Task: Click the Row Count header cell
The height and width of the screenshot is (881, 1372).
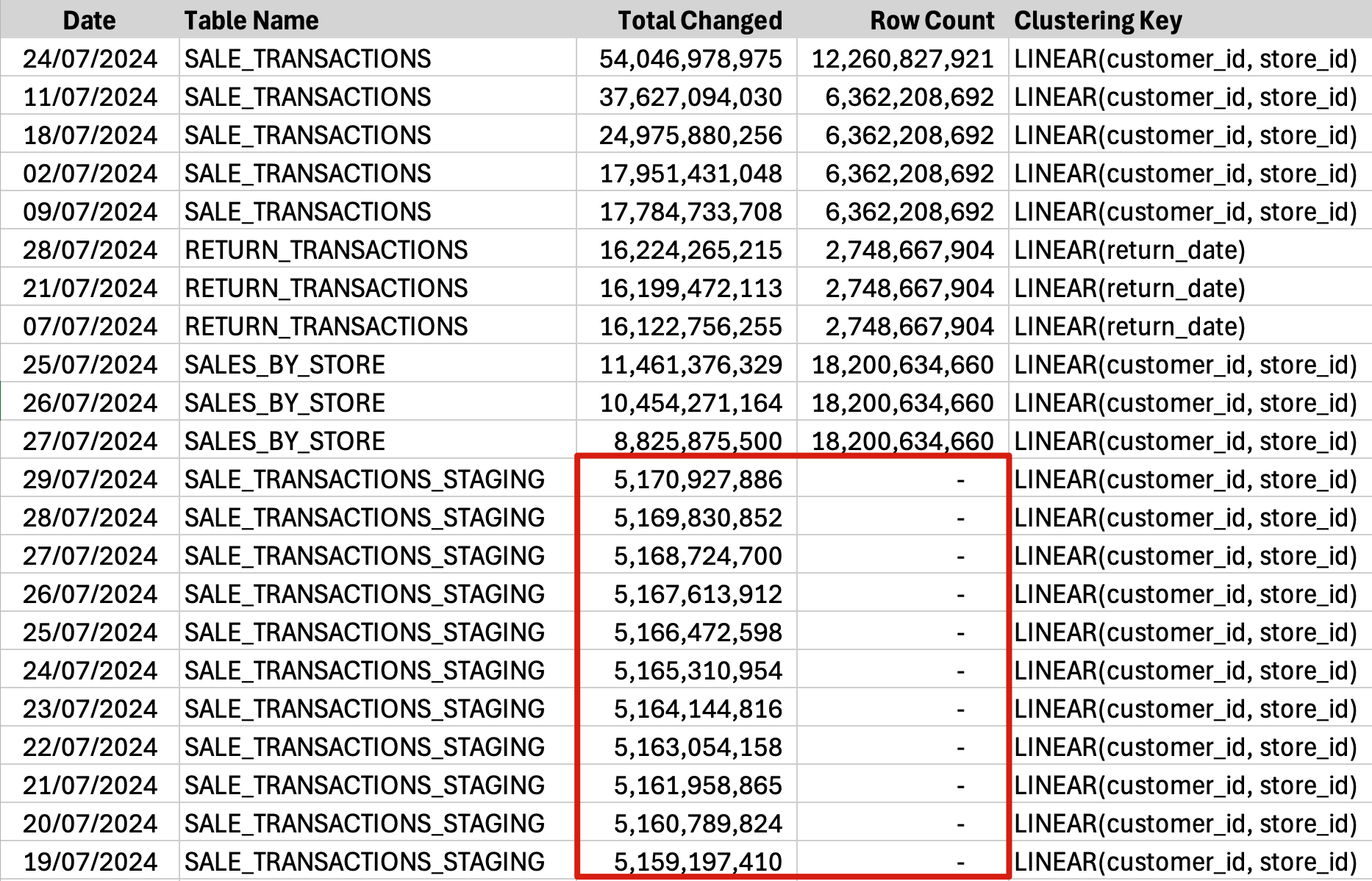Action: click(903, 20)
